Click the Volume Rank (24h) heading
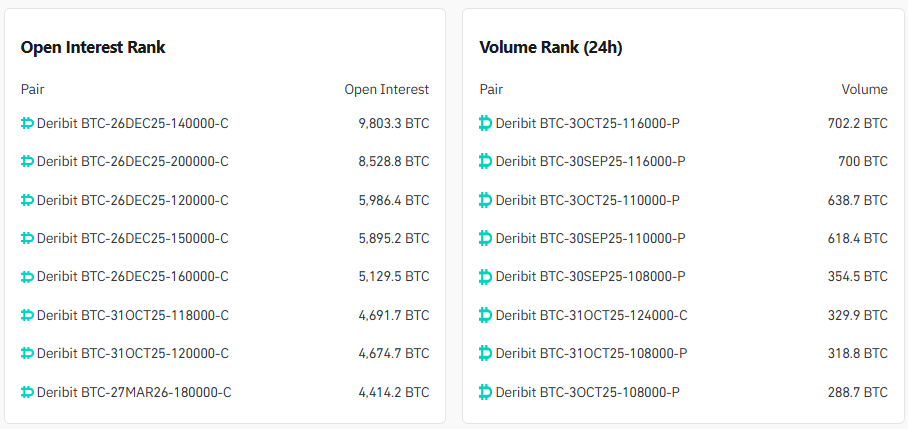 [551, 47]
